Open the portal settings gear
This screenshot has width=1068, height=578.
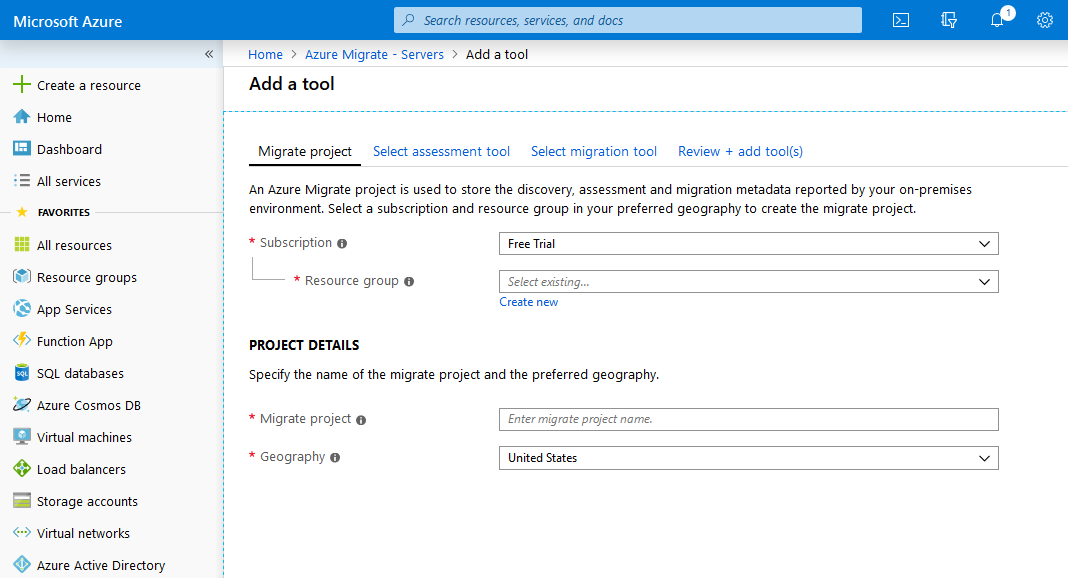point(1044,20)
